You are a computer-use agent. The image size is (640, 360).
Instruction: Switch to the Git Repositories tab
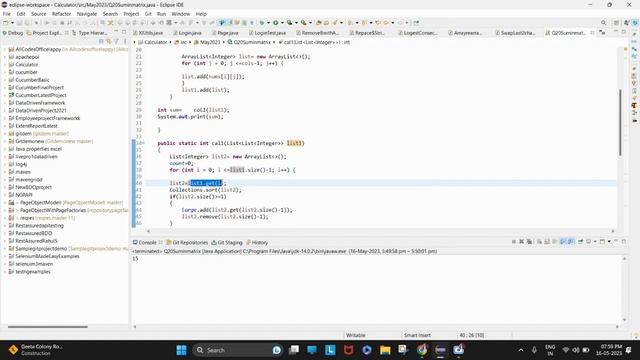coord(187,242)
